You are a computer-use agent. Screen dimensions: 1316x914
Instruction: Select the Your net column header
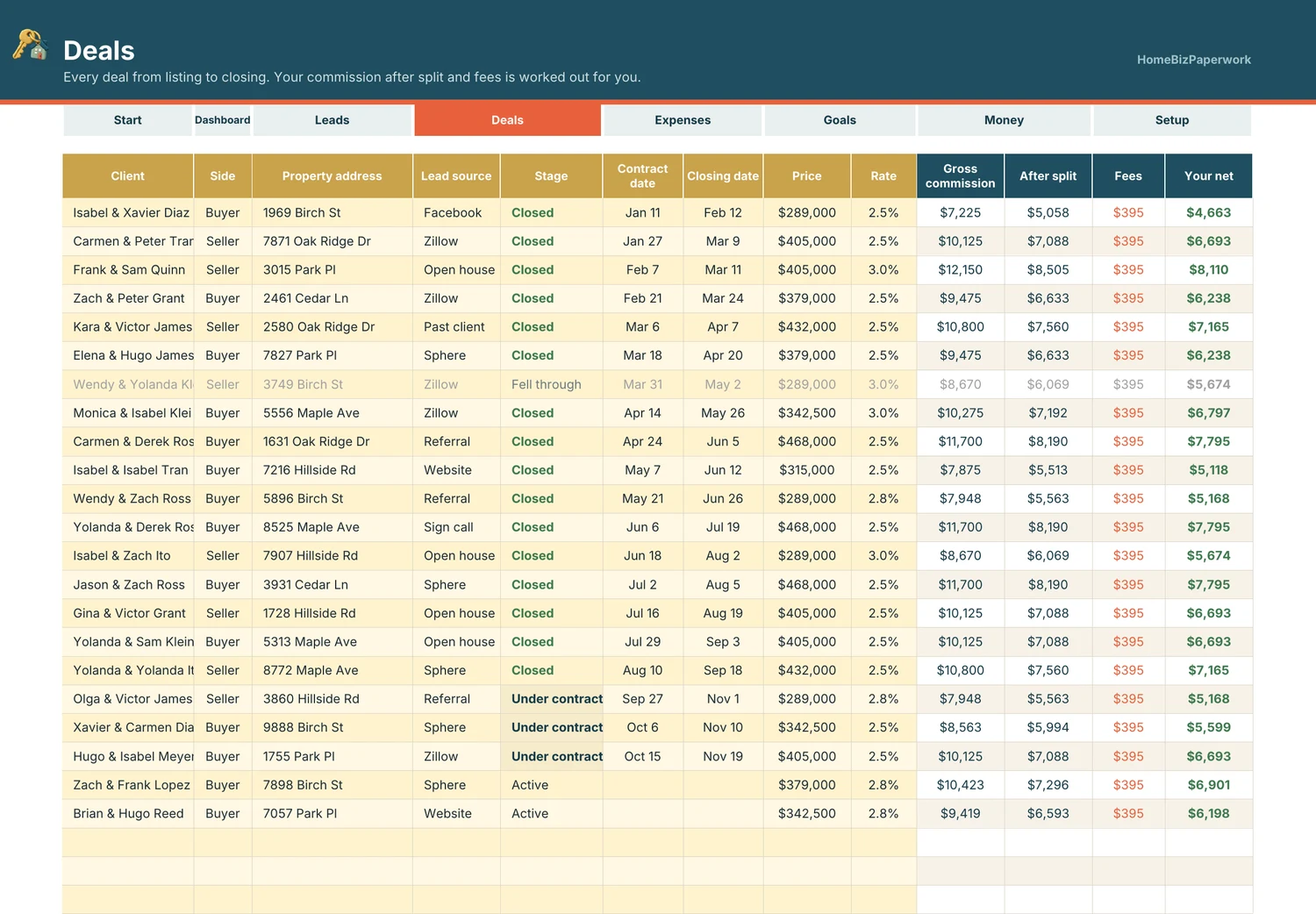pyautogui.click(x=1209, y=175)
